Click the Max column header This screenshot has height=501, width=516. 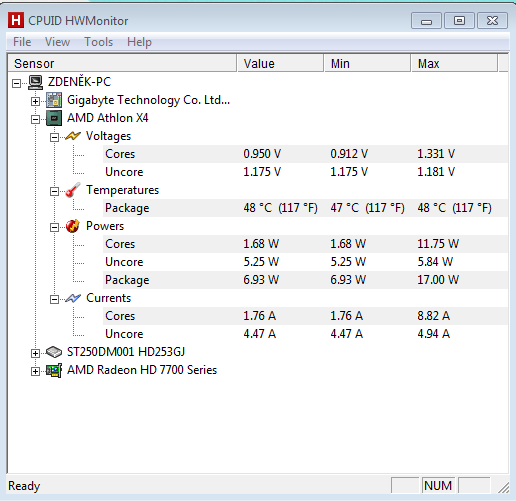pyautogui.click(x=455, y=63)
